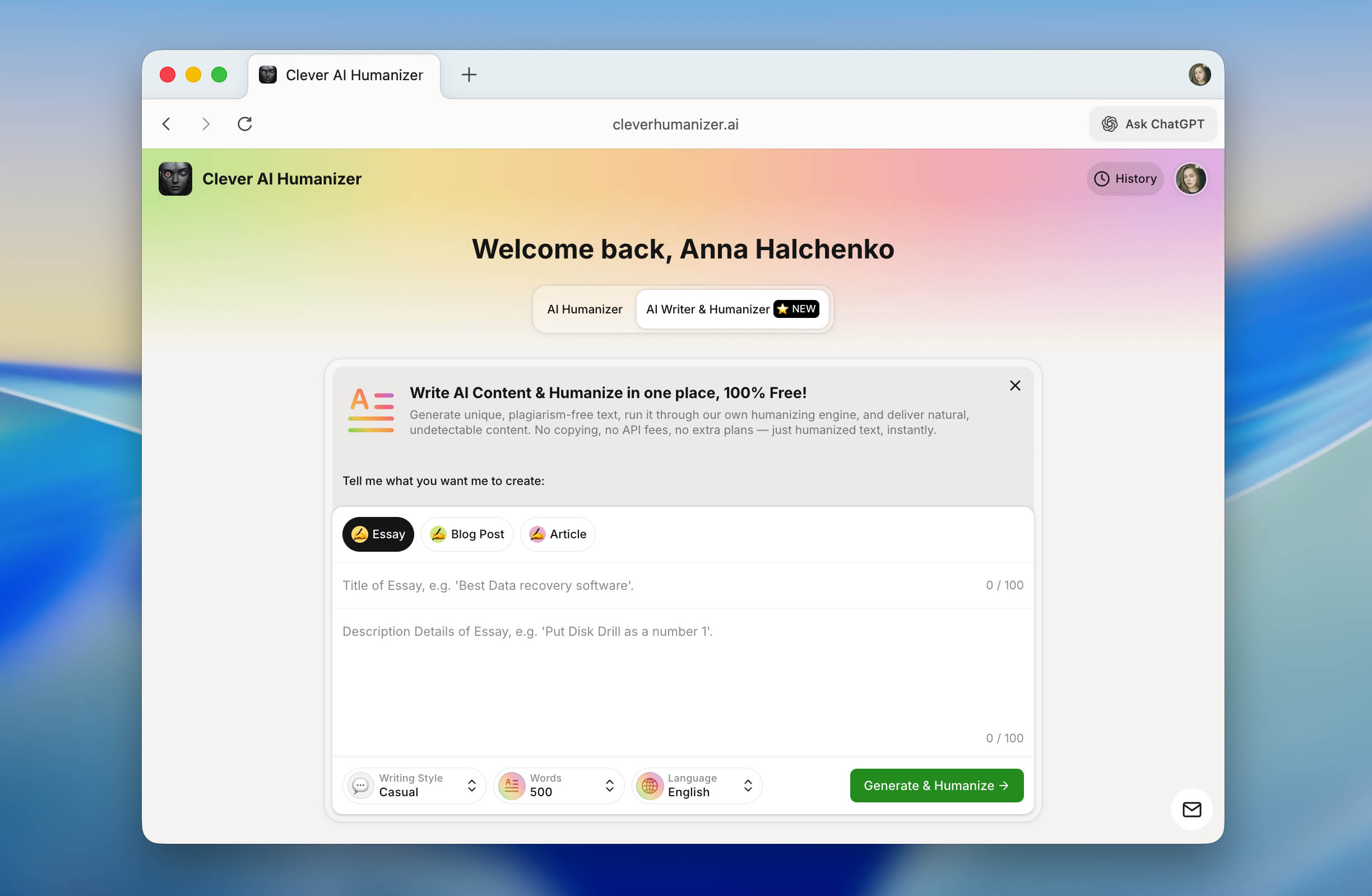This screenshot has width=1372, height=896.
Task: Select the AI Writer & Humanizer tab
Action: pyautogui.click(x=732, y=309)
